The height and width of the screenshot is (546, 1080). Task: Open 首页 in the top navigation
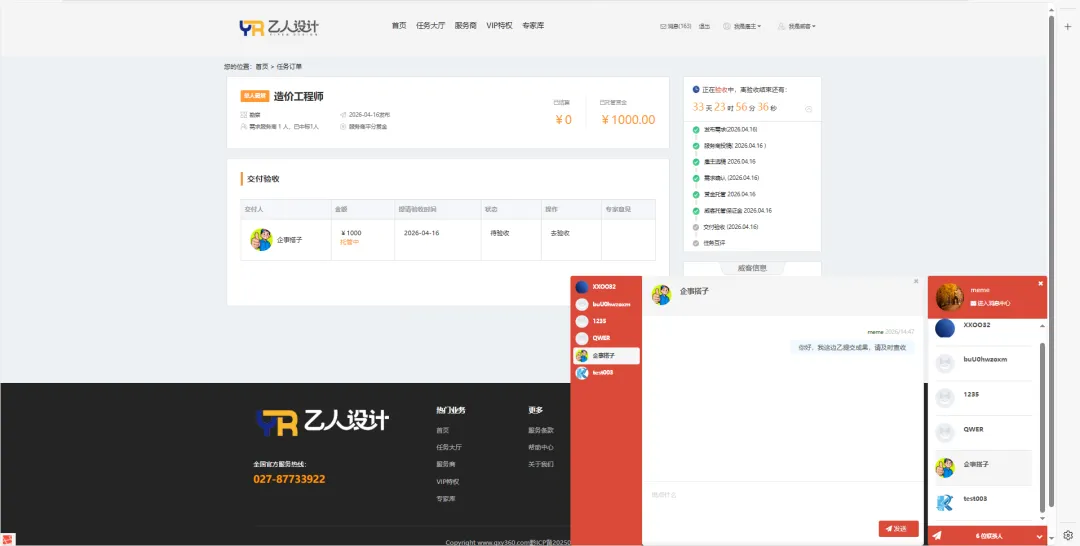[x=399, y=25]
